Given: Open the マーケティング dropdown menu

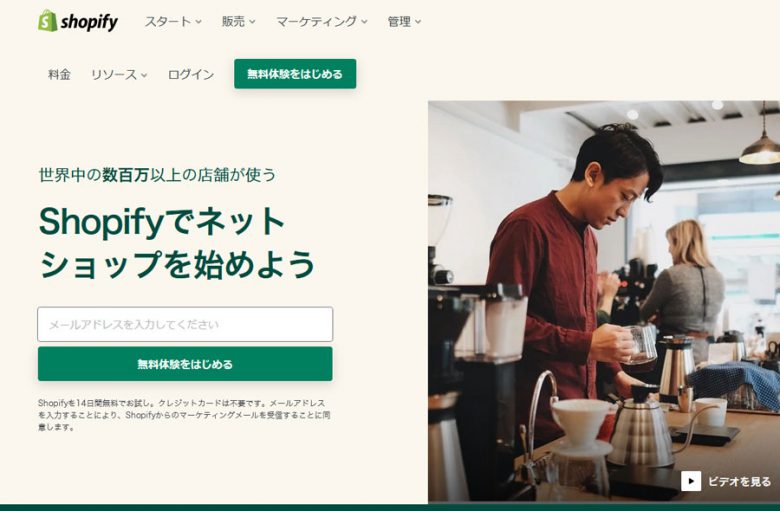Looking at the screenshot, I should pos(321,21).
